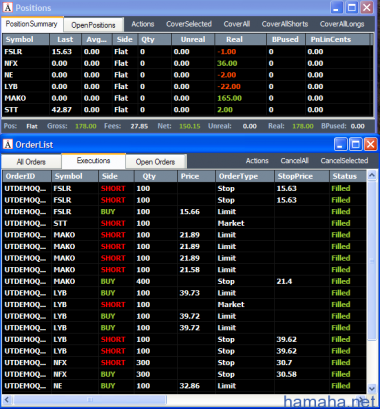The image size is (380, 409).
Task: Click Net value 150.15 in summary bar
Action: click(190, 126)
